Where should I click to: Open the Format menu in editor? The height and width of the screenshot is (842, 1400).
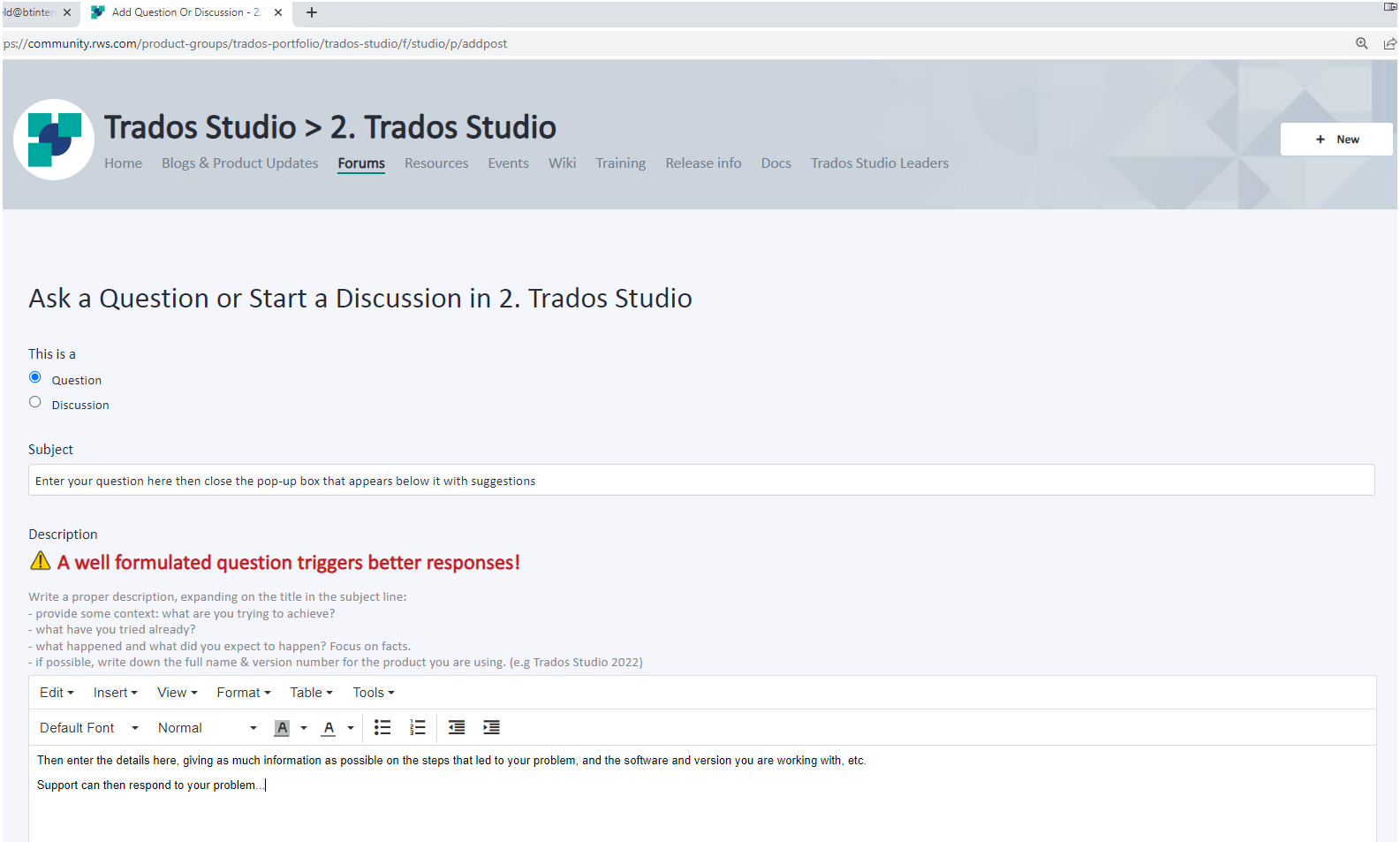(244, 693)
